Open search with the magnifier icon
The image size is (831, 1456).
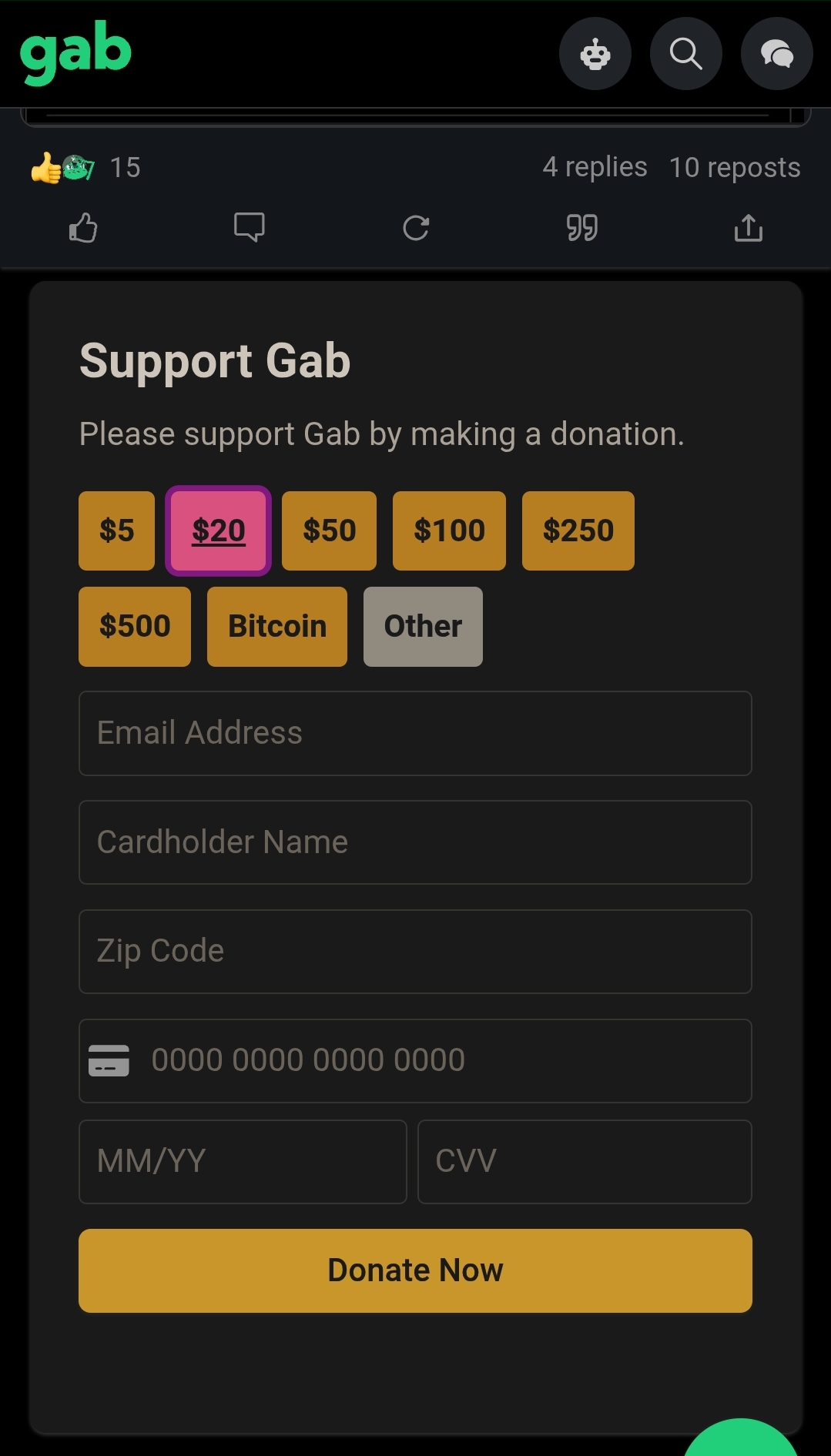tap(685, 54)
